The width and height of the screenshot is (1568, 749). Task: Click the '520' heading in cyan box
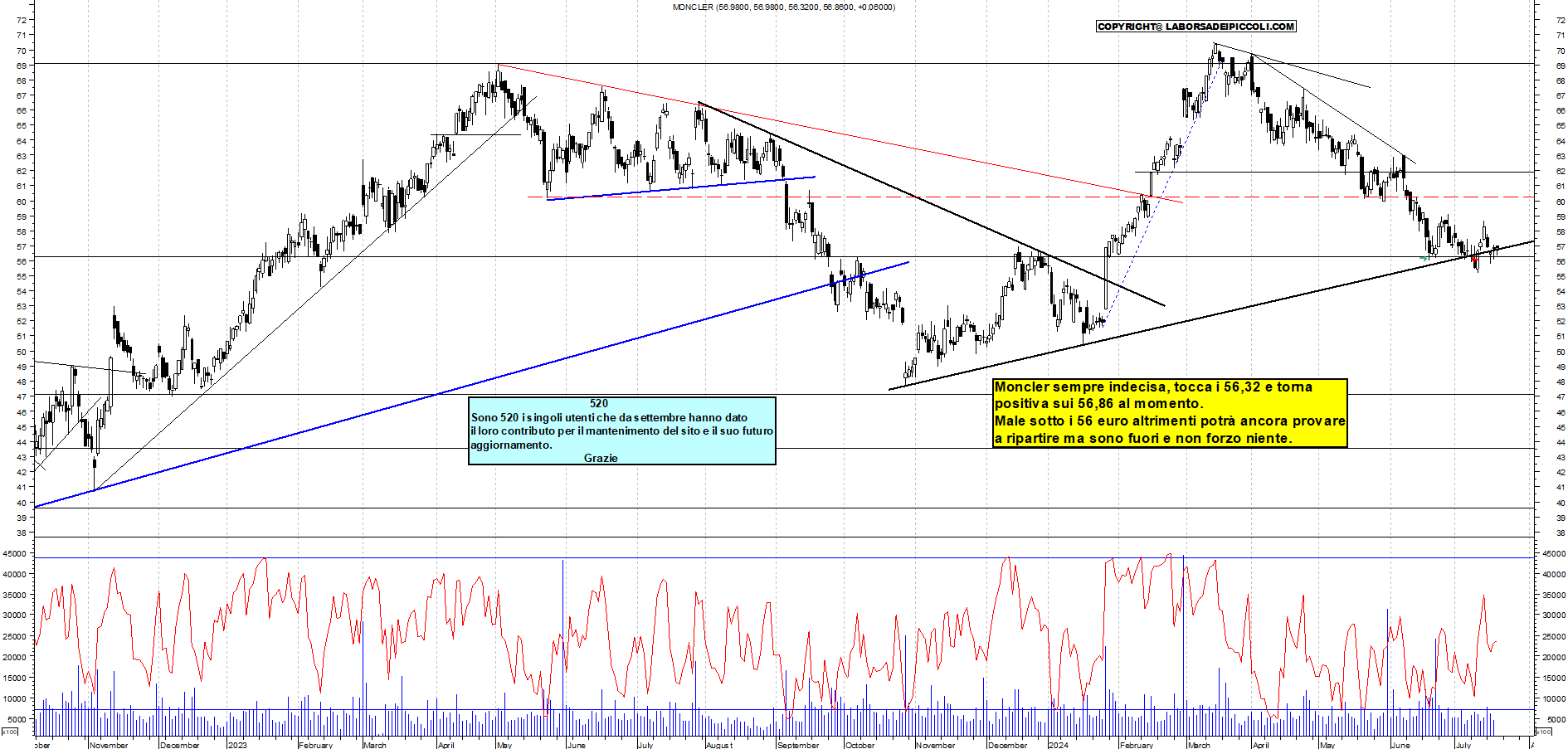(599, 403)
